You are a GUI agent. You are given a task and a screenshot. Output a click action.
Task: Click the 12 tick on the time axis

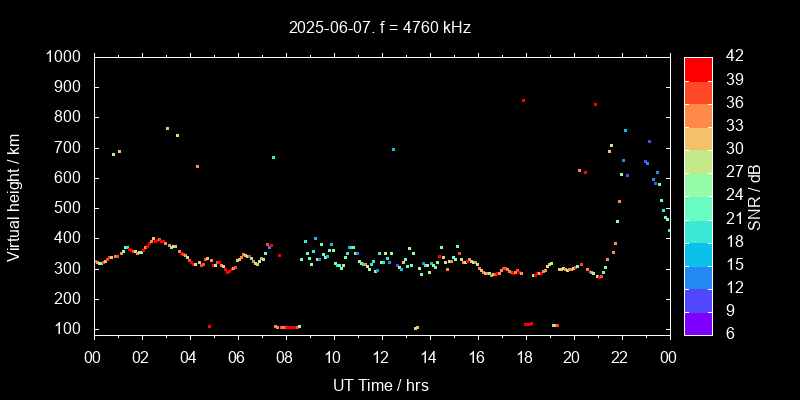(x=381, y=356)
